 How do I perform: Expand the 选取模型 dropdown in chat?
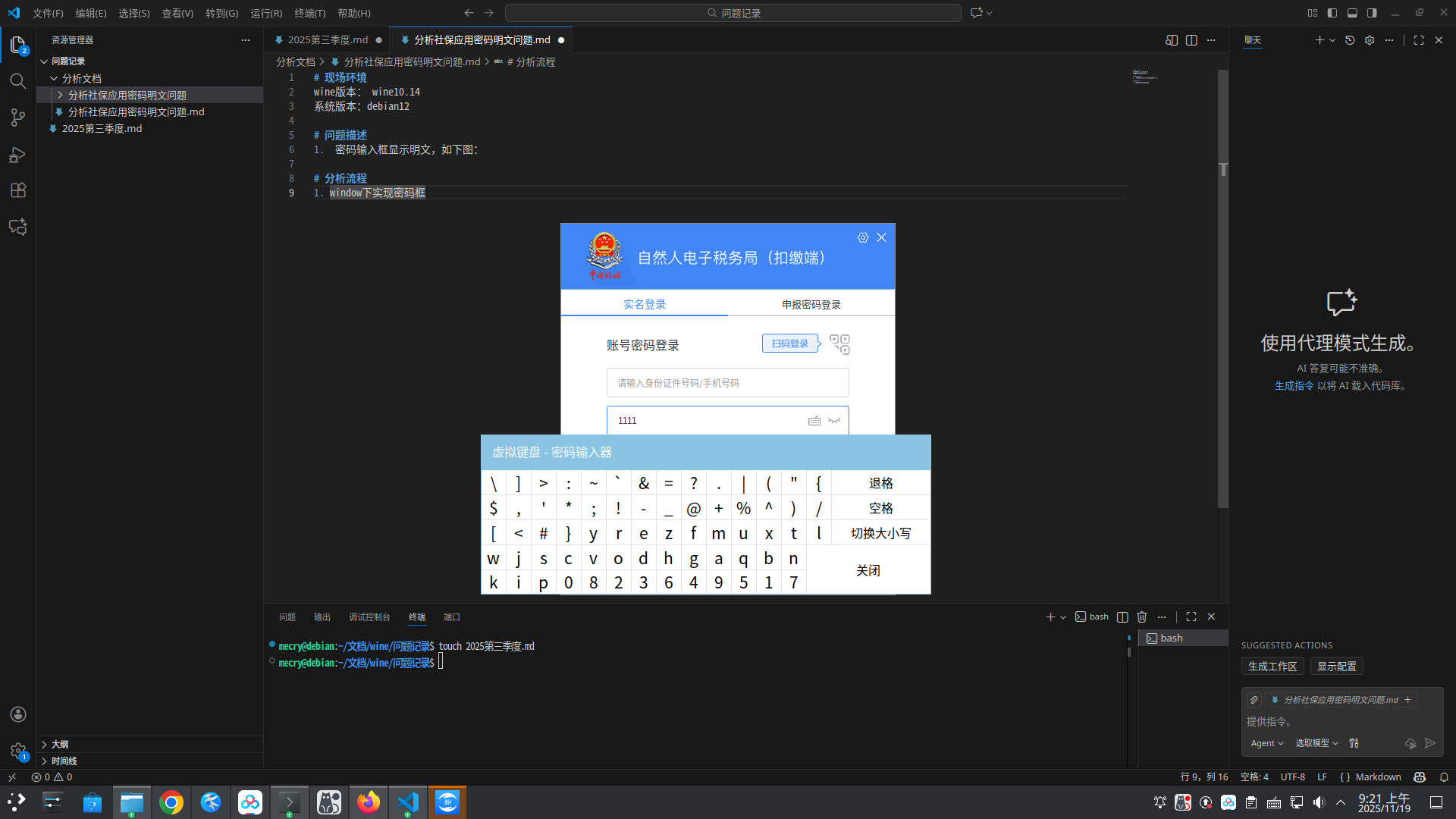1315,743
